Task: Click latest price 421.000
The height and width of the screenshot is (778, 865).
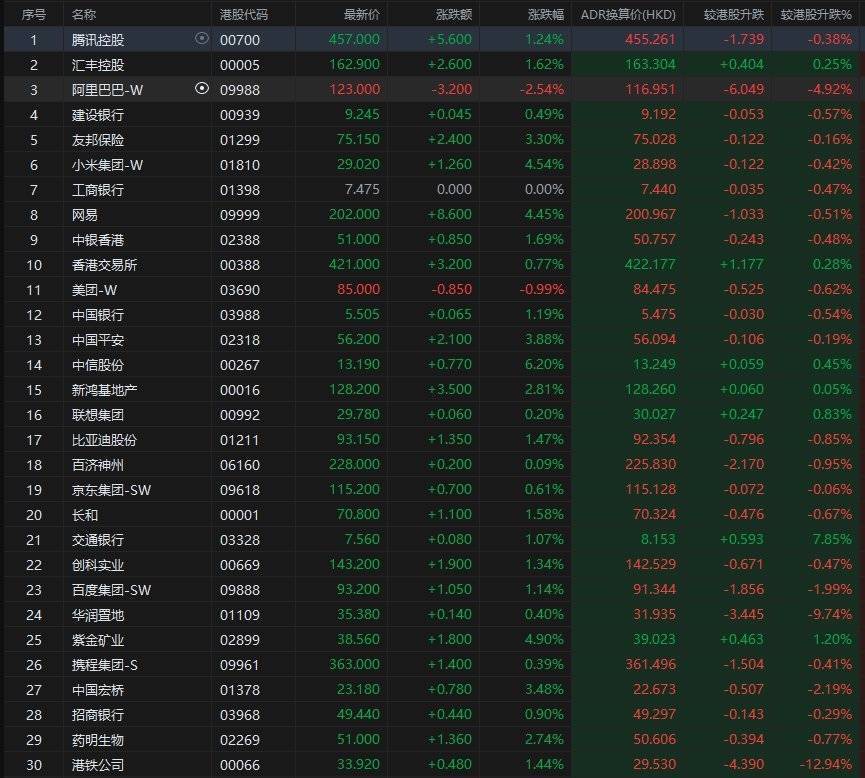Action: pyautogui.click(x=354, y=264)
